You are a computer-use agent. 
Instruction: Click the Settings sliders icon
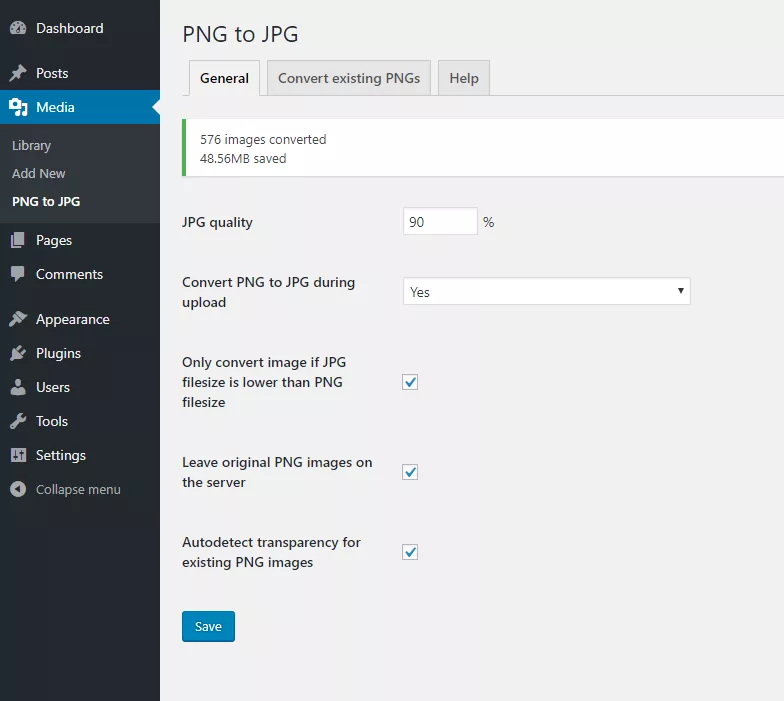tap(18, 455)
